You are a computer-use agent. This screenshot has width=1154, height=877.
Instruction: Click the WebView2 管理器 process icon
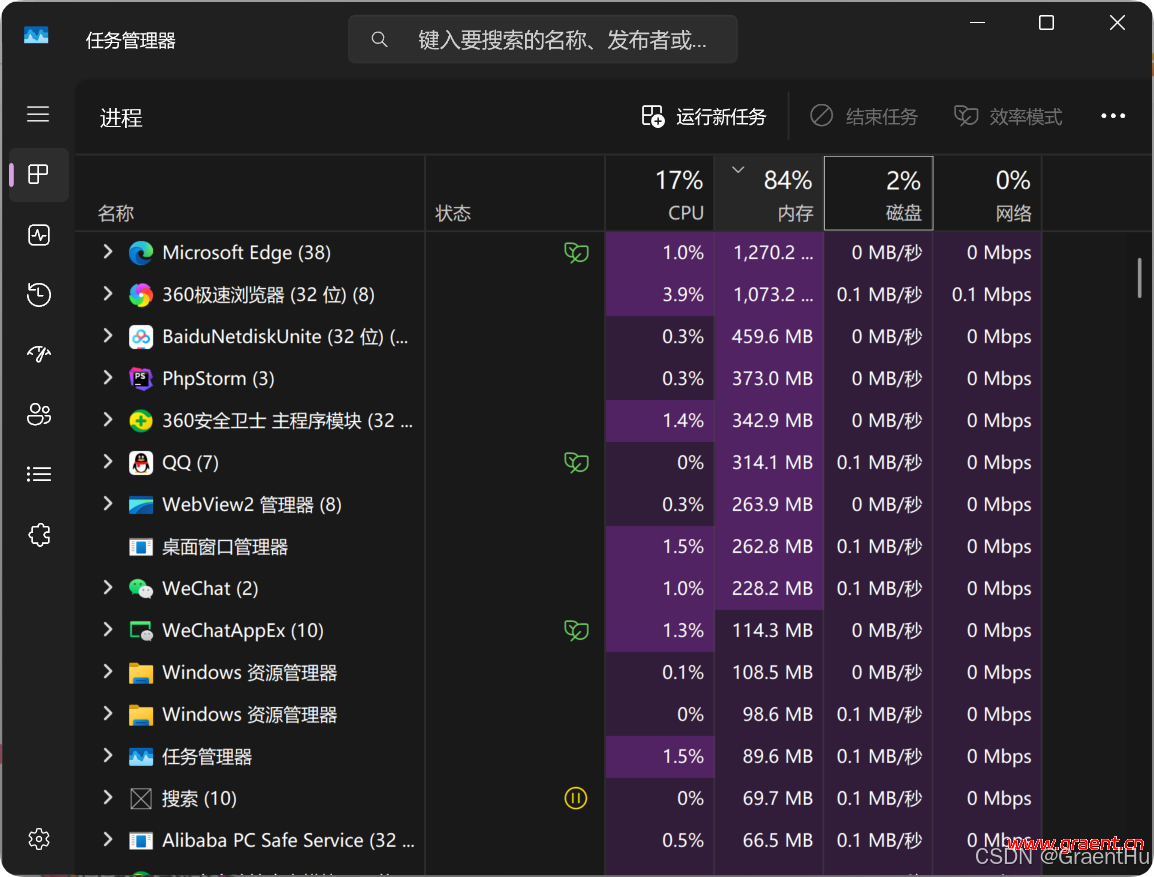tap(141, 505)
